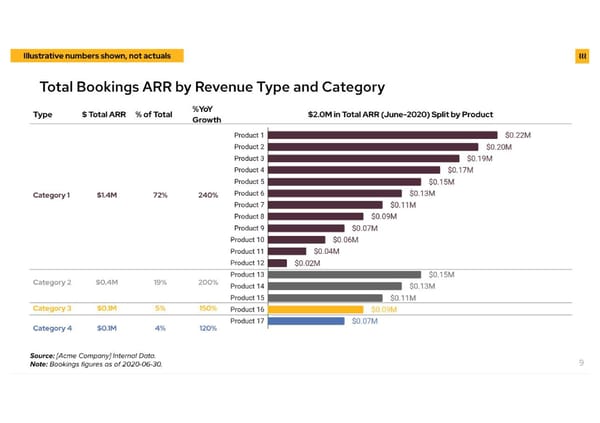The height and width of the screenshot is (423, 600).
Task: Click the $0.22M data label
Action: [518, 135]
